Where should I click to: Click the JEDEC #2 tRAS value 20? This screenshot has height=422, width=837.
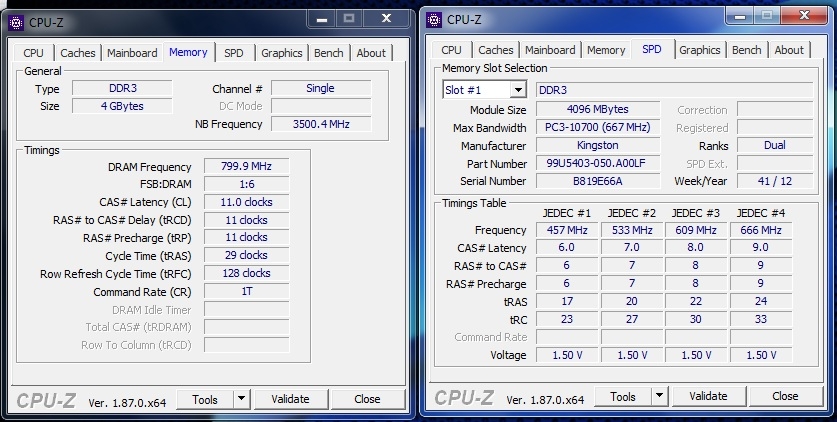(x=632, y=301)
